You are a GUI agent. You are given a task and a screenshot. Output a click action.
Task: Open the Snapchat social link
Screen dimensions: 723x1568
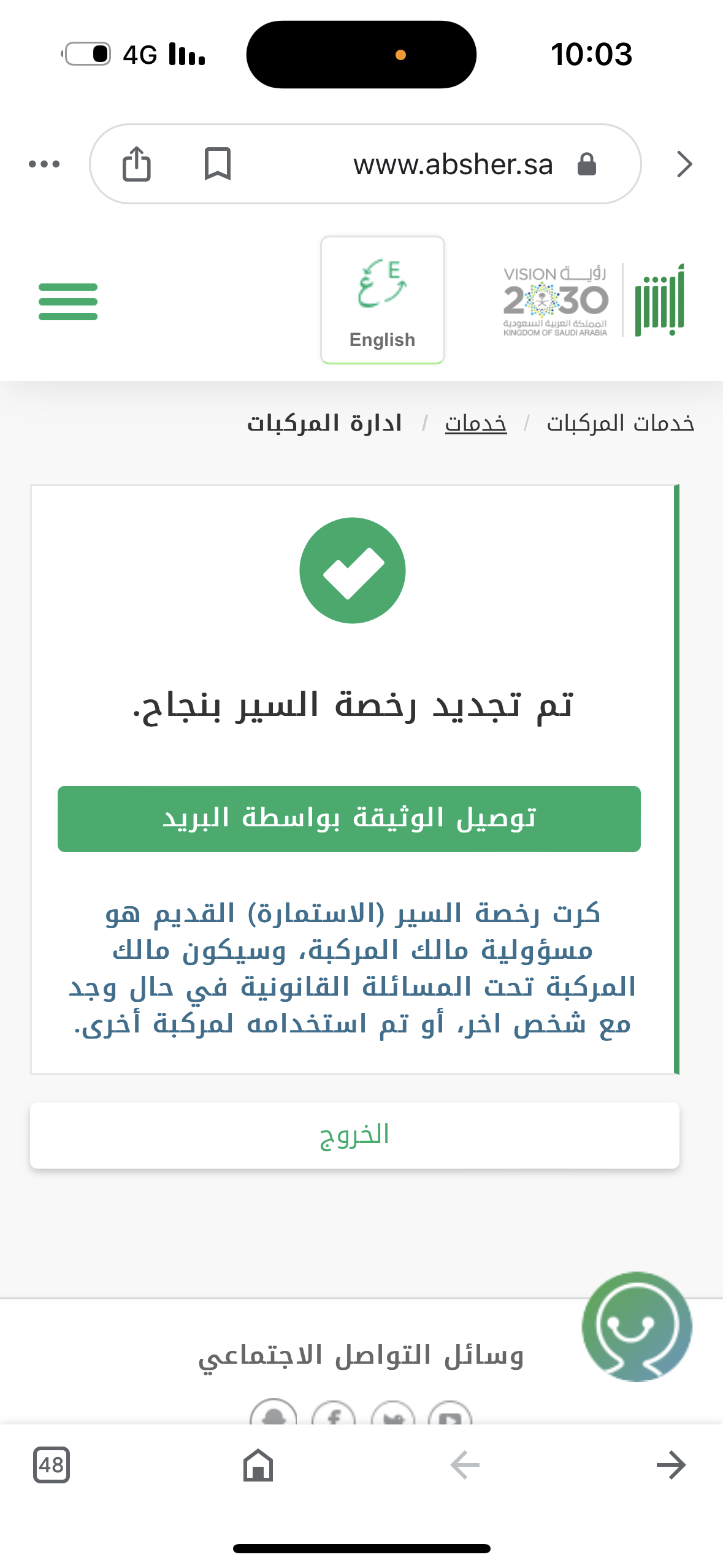(274, 1415)
